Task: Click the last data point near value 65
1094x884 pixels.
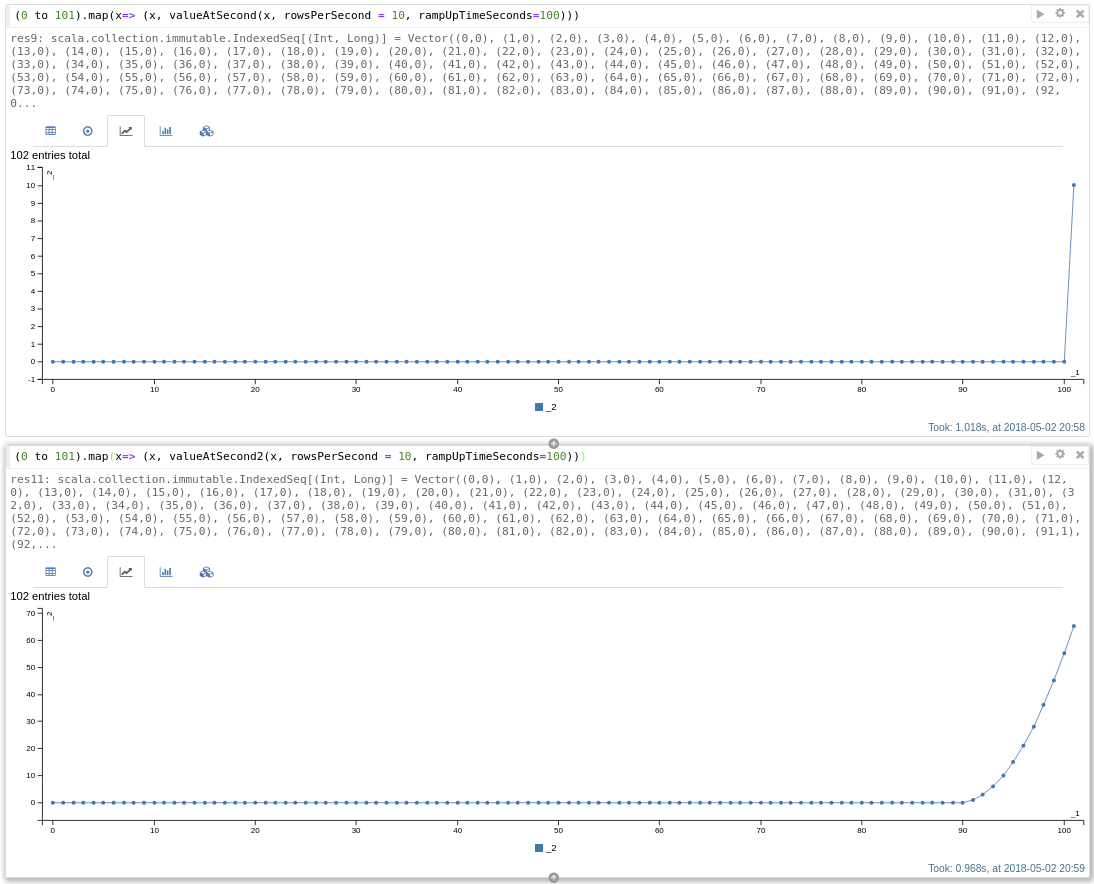Action: coord(1074,626)
